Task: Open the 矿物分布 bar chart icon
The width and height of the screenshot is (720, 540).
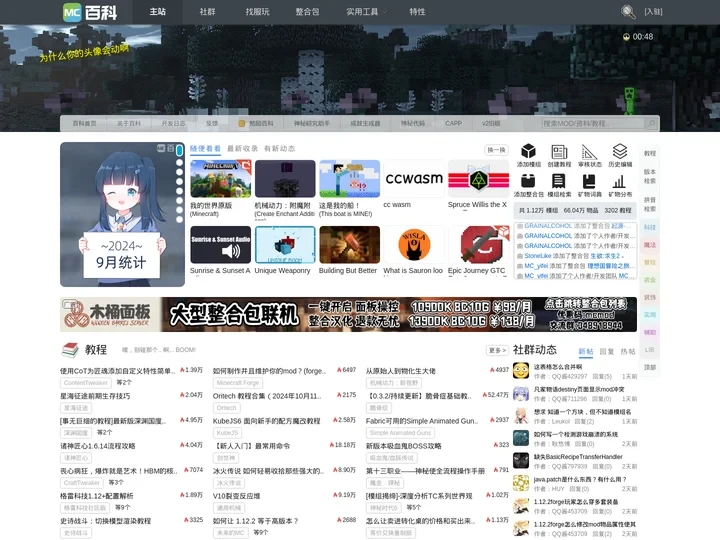Action: pyautogui.click(x=620, y=181)
